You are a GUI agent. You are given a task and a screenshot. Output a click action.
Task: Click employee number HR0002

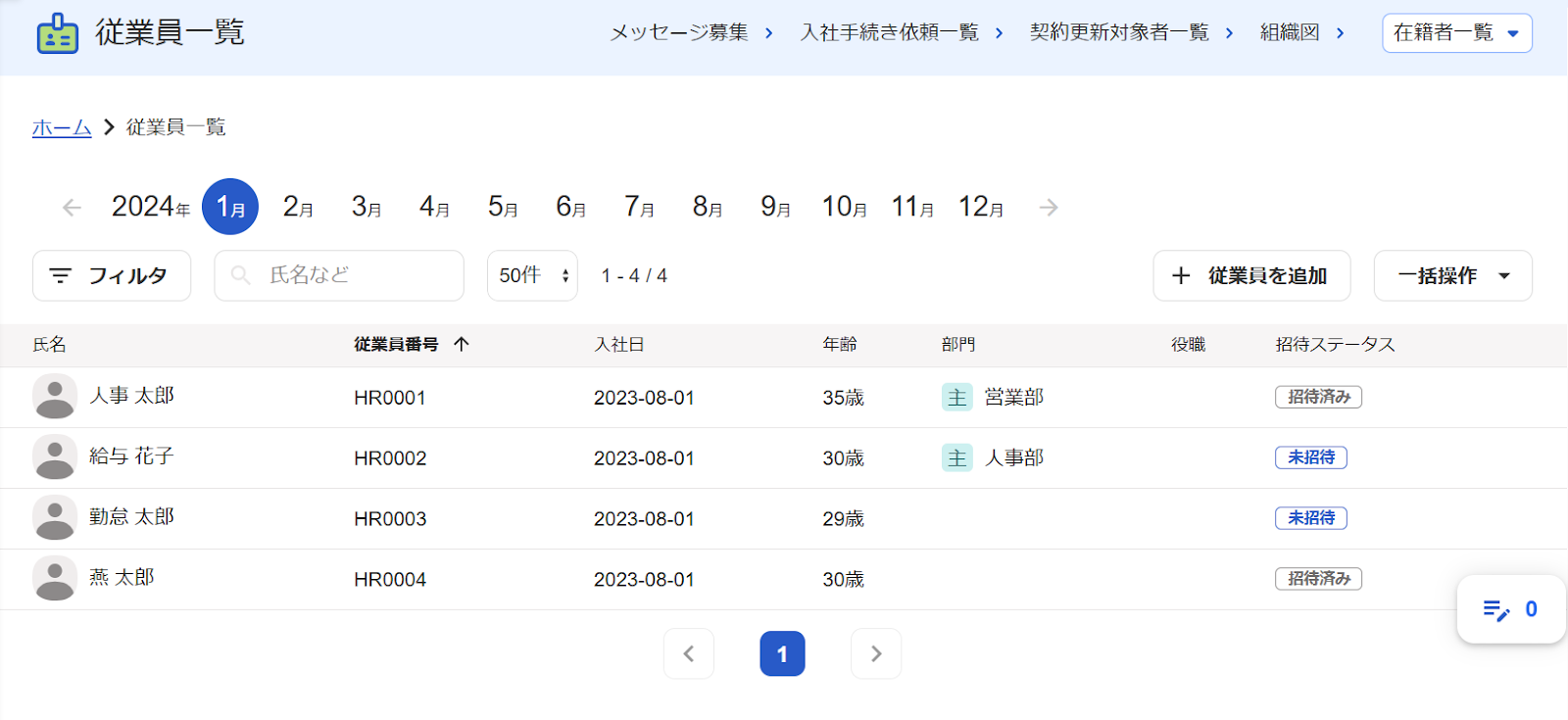click(390, 458)
